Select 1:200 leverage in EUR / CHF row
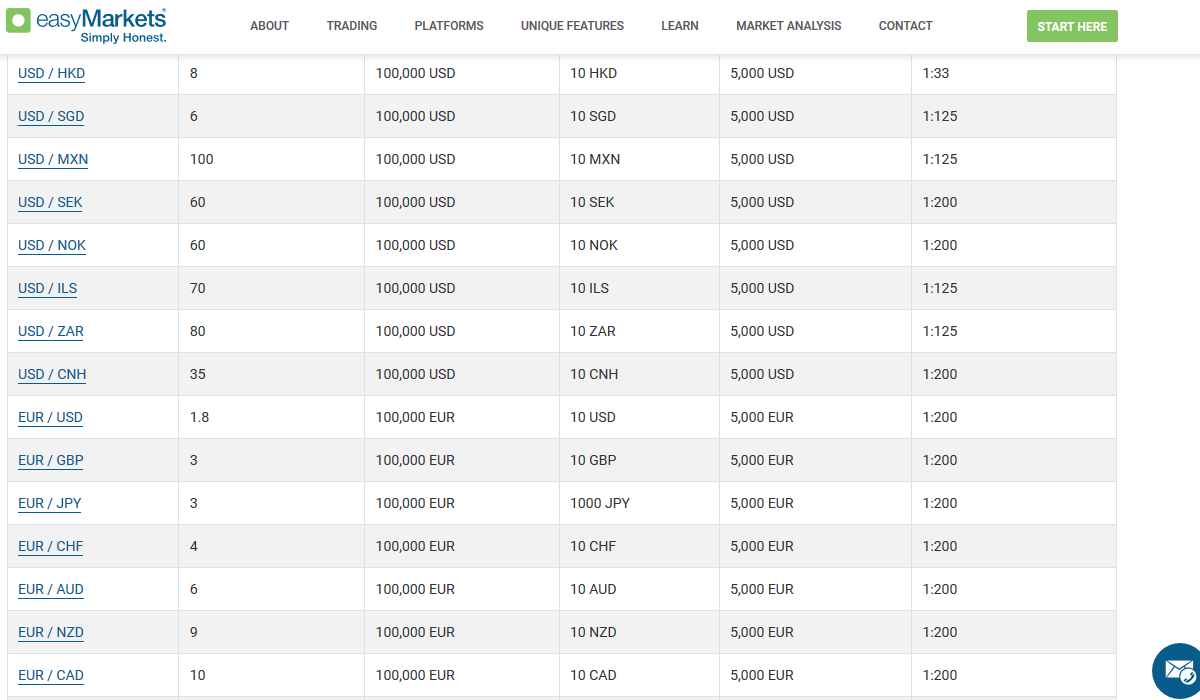Screen dimensions: 1200x700 [940, 546]
